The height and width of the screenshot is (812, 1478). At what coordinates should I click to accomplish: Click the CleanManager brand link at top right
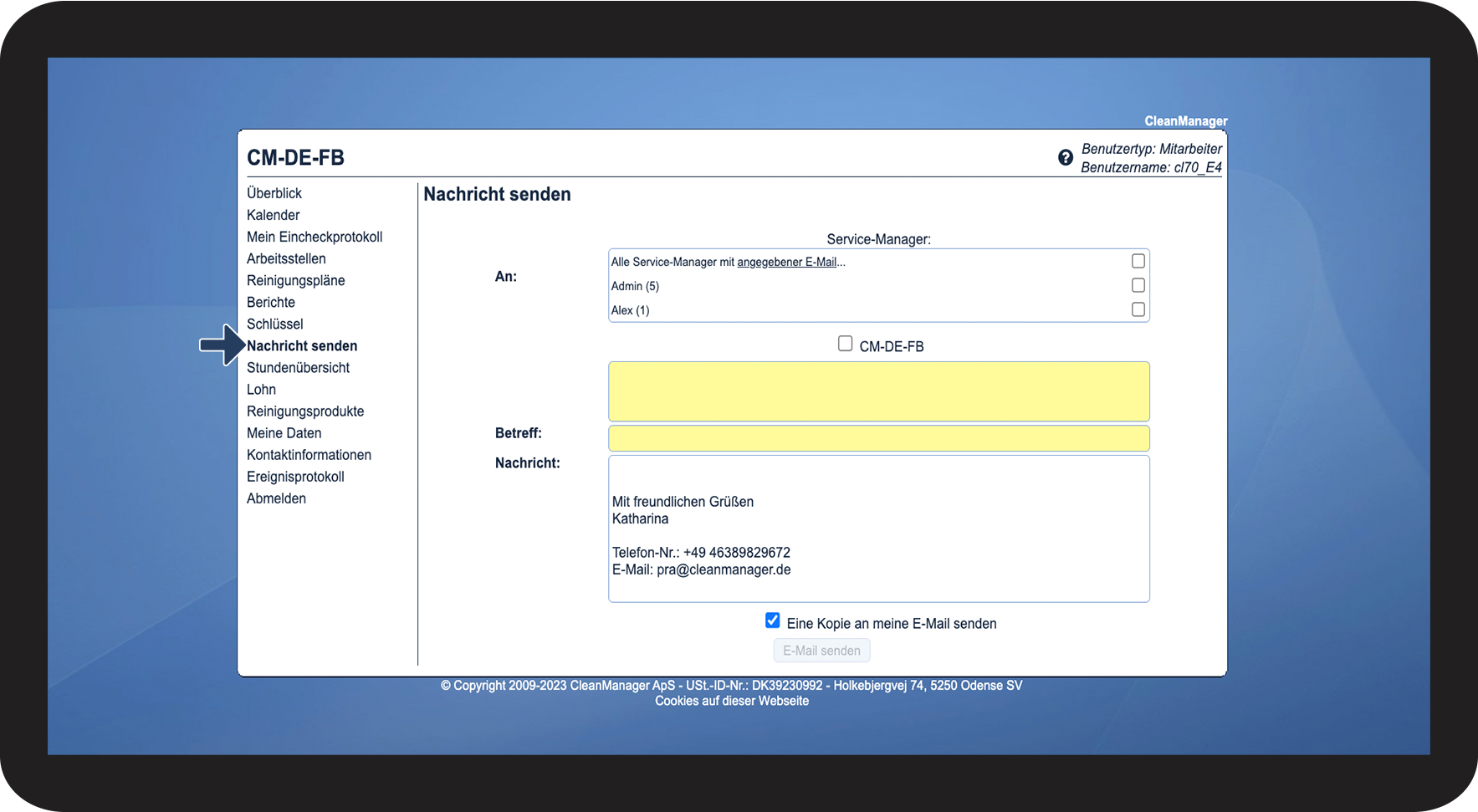(1185, 121)
